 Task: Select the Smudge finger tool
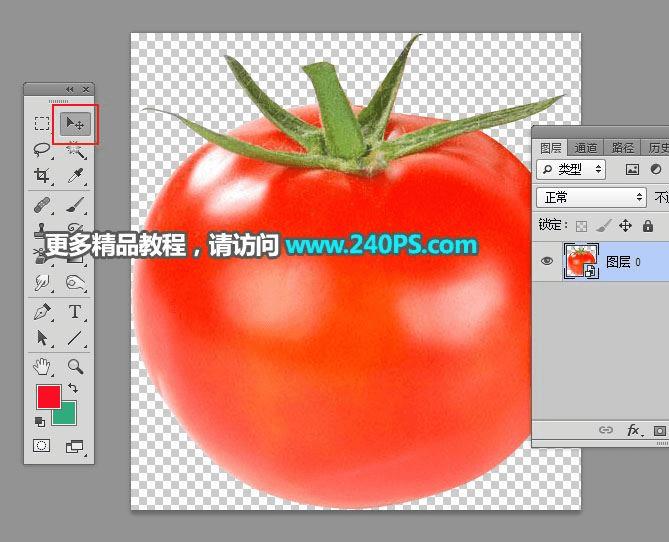[x=42, y=282]
